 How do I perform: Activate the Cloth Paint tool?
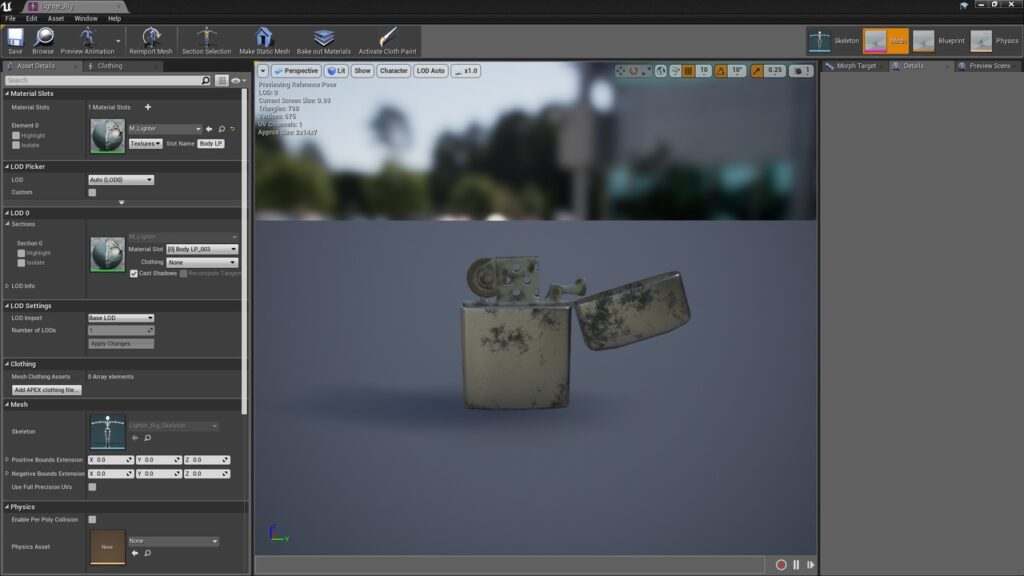(x=387, y=40)
